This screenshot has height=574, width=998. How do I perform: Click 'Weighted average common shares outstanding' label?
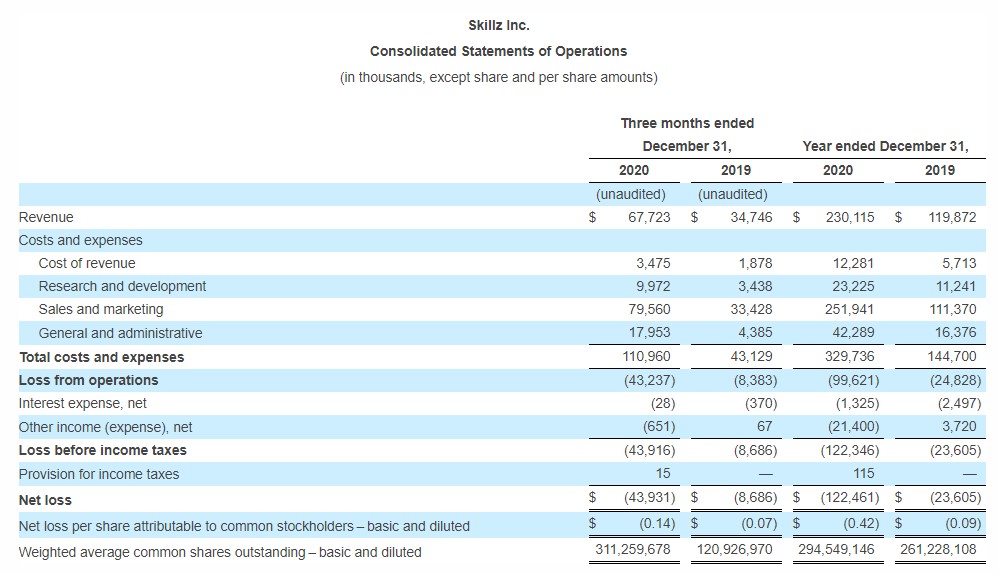tap(220, 552)
